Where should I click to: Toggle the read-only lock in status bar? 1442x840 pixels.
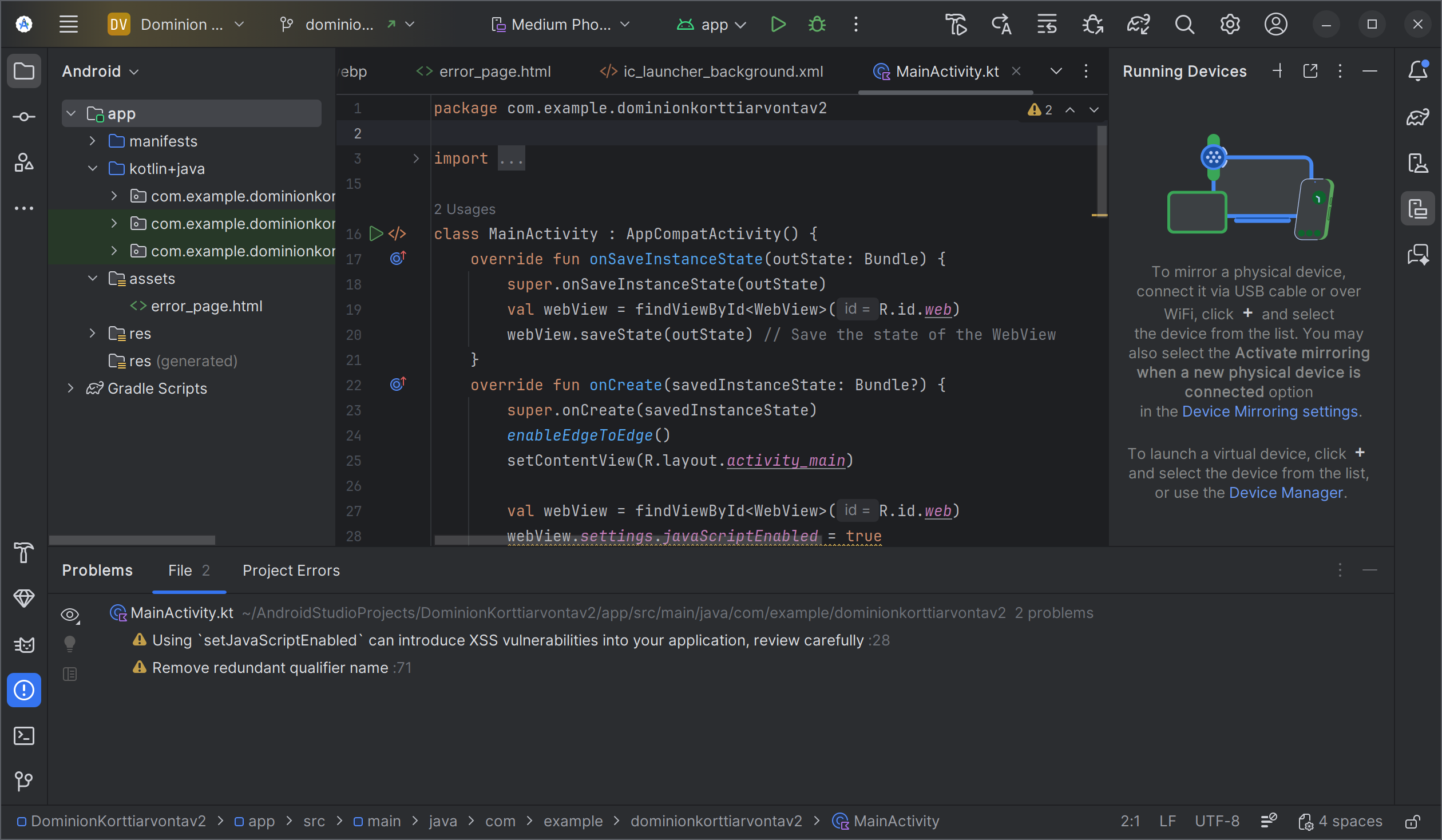[1412, 822]
